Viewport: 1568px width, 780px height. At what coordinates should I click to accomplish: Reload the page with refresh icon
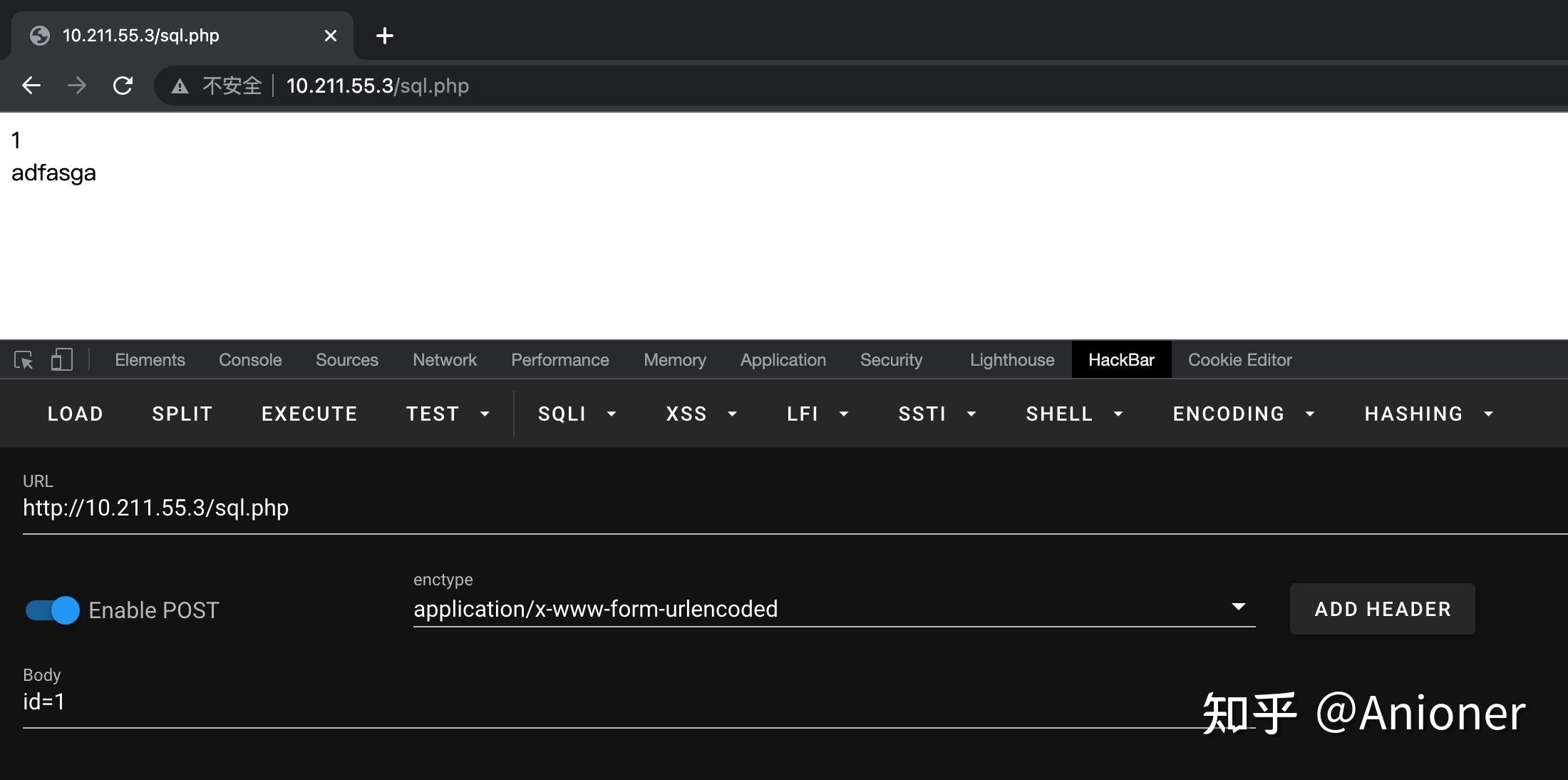click(123, 86)
